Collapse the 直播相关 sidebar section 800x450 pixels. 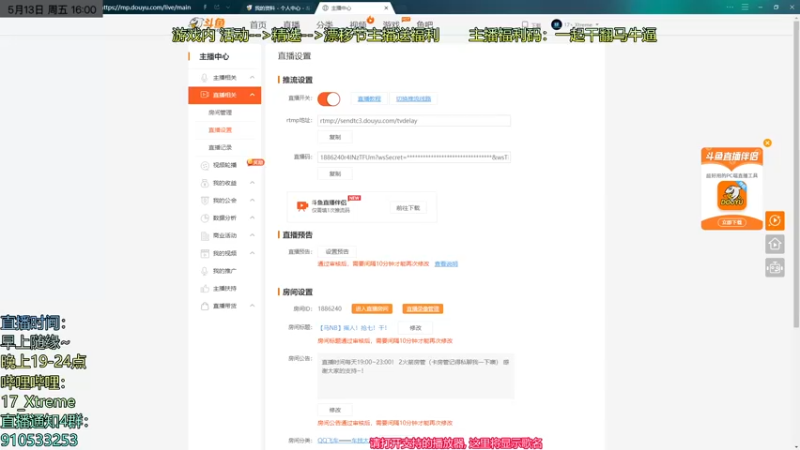[x=252, y=95]
